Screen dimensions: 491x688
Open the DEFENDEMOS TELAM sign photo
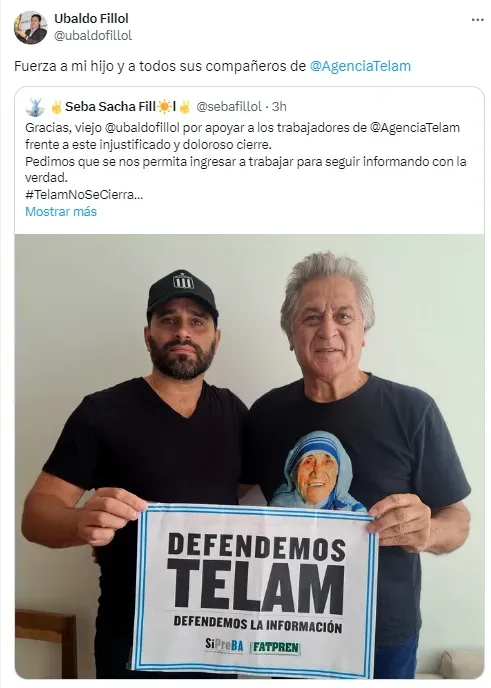point(250,456)
